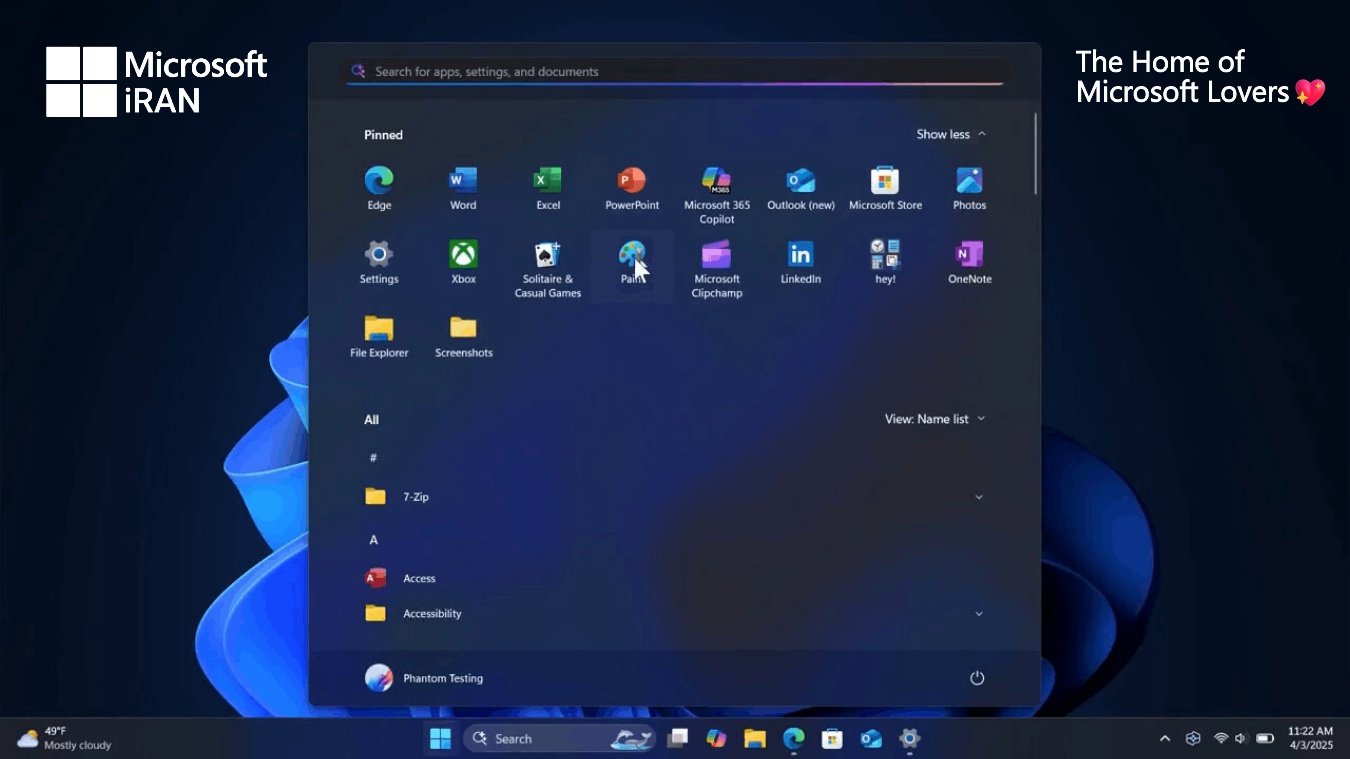
Task: Click the Windows Start button on taskbar
Action: pyautogui.click(x=440, y=739)
